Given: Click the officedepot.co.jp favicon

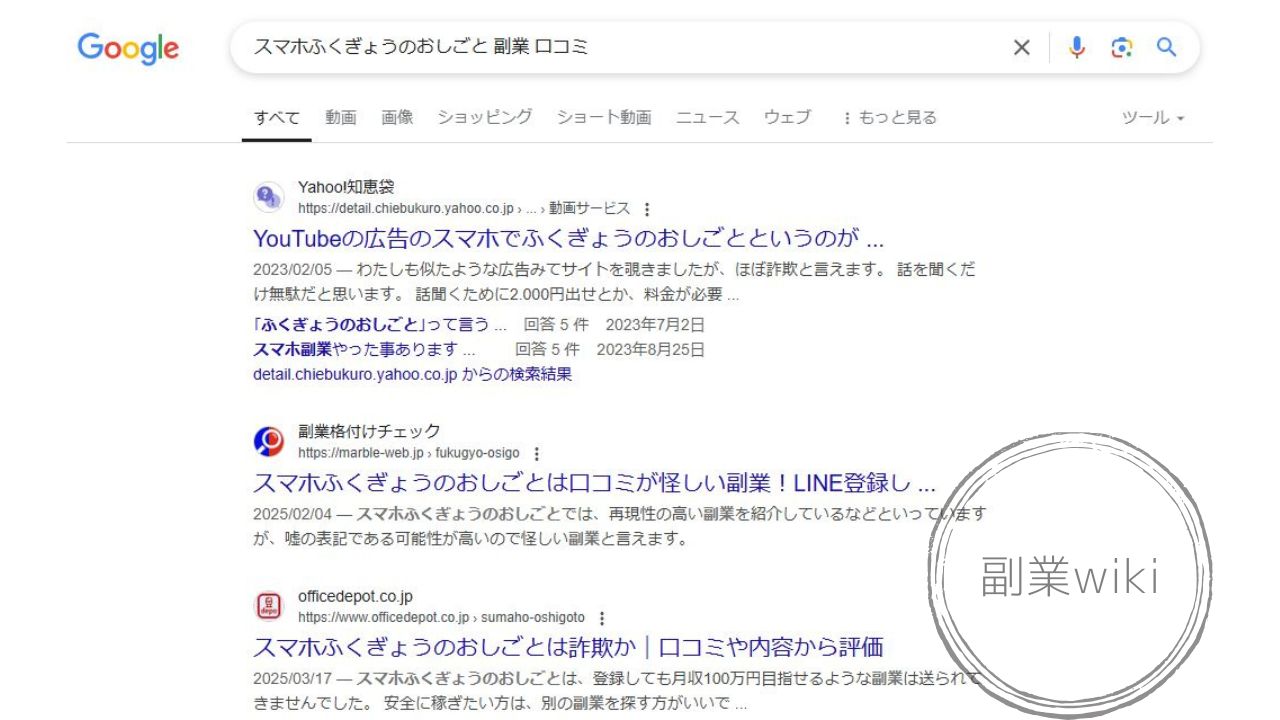Looking at the screenshot, I should [268, 606].
